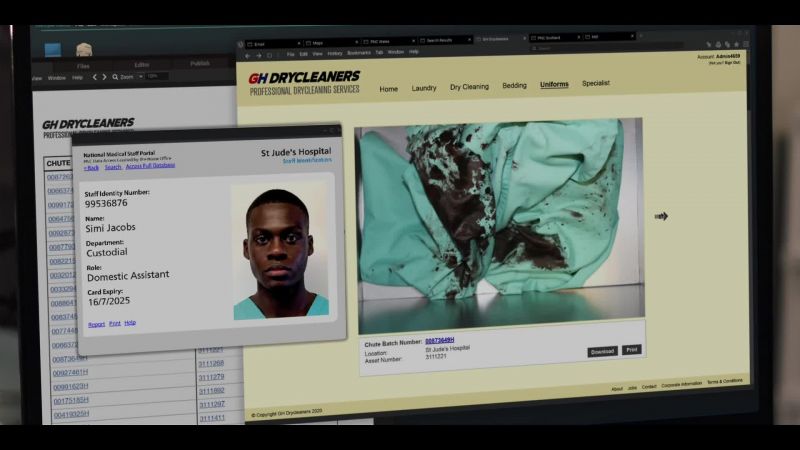Open the blue desktop icon at top left

[x=53, y=50]
